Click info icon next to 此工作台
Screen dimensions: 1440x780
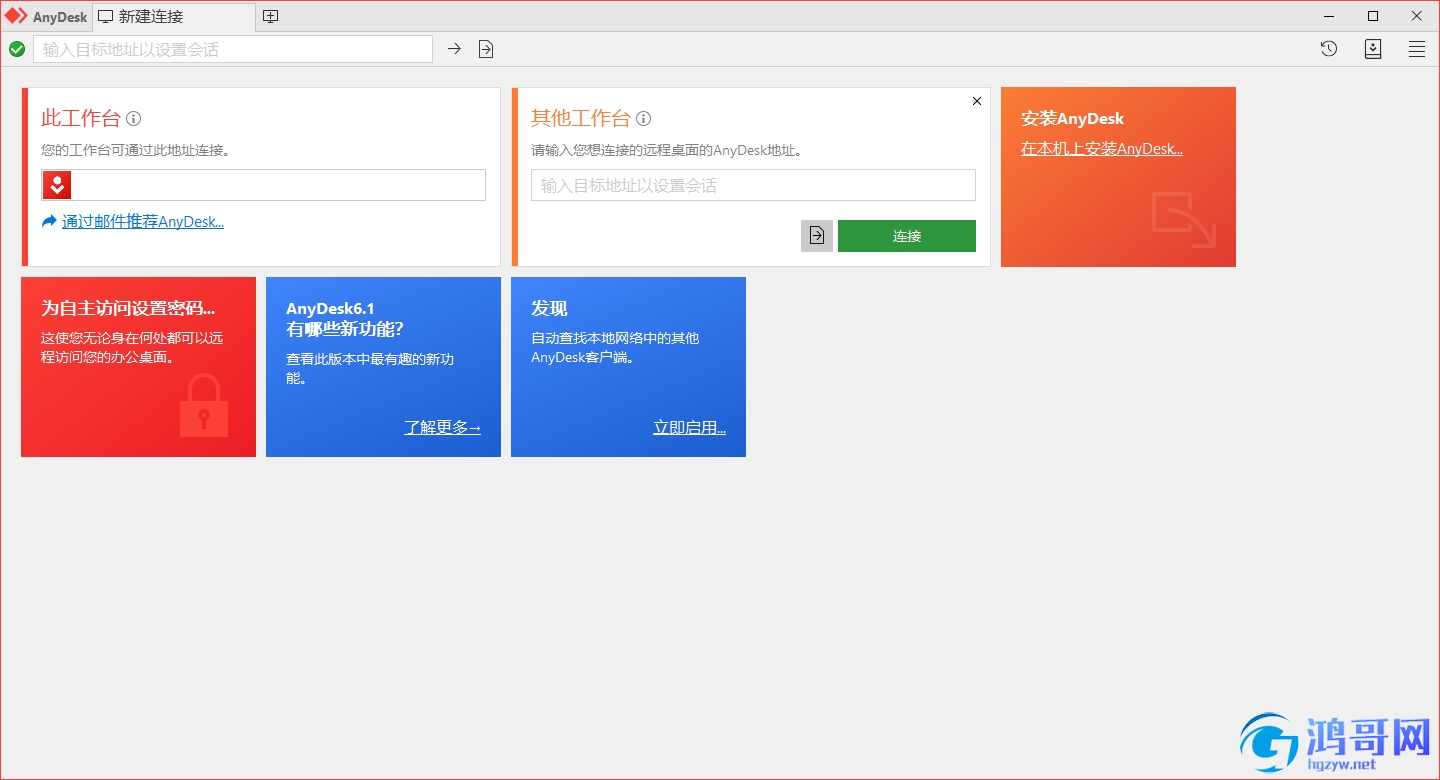click(134, 119)
